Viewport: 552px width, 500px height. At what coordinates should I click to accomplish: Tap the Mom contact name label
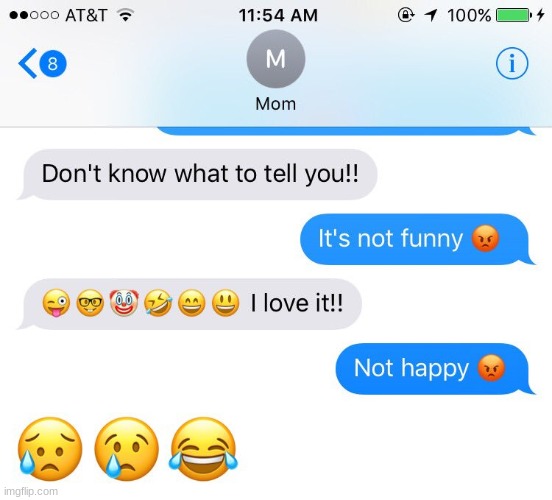[x=276, y=104]
